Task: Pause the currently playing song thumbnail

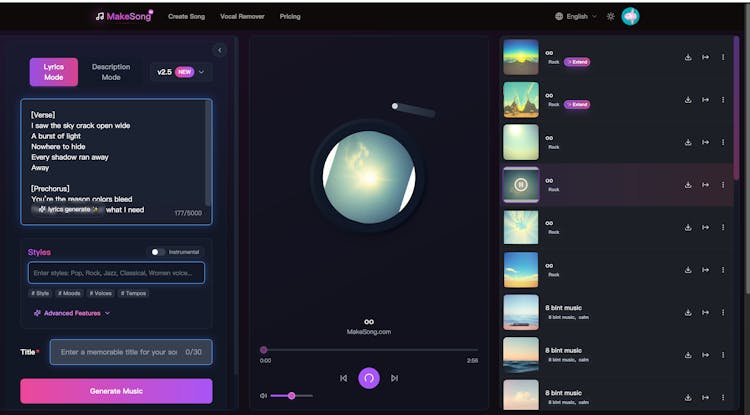Action: tap(520, 184)
